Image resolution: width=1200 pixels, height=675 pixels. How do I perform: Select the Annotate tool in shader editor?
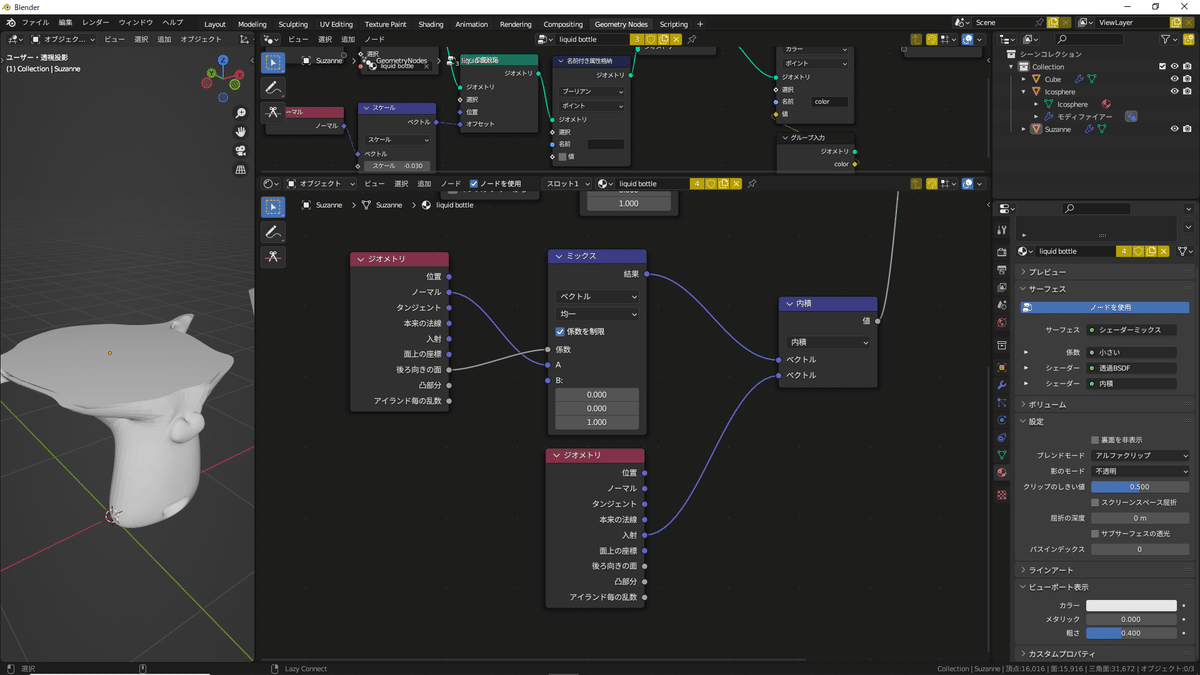click(273, 232)
